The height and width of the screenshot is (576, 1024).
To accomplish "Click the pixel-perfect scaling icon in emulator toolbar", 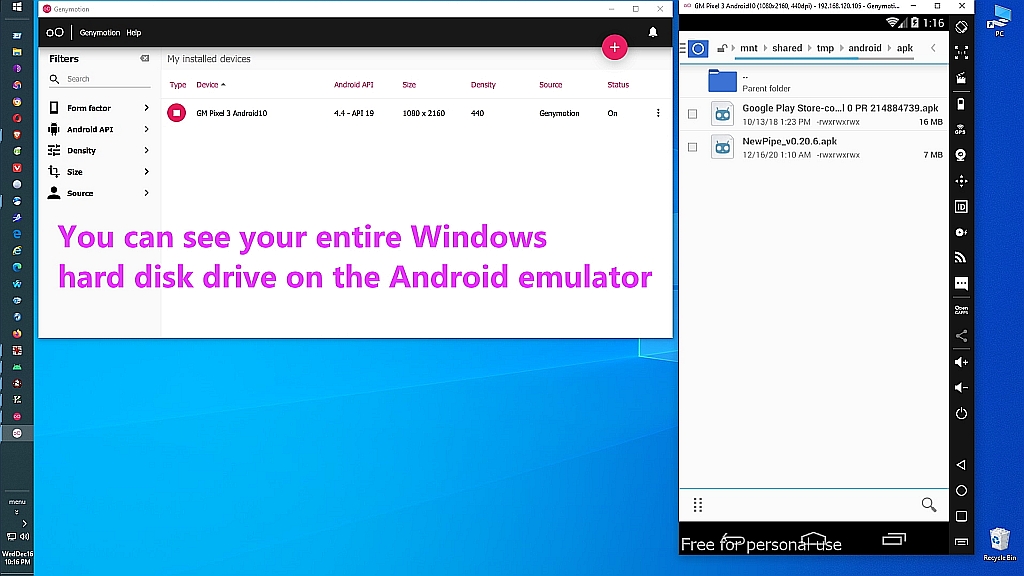I will point(961,52).
